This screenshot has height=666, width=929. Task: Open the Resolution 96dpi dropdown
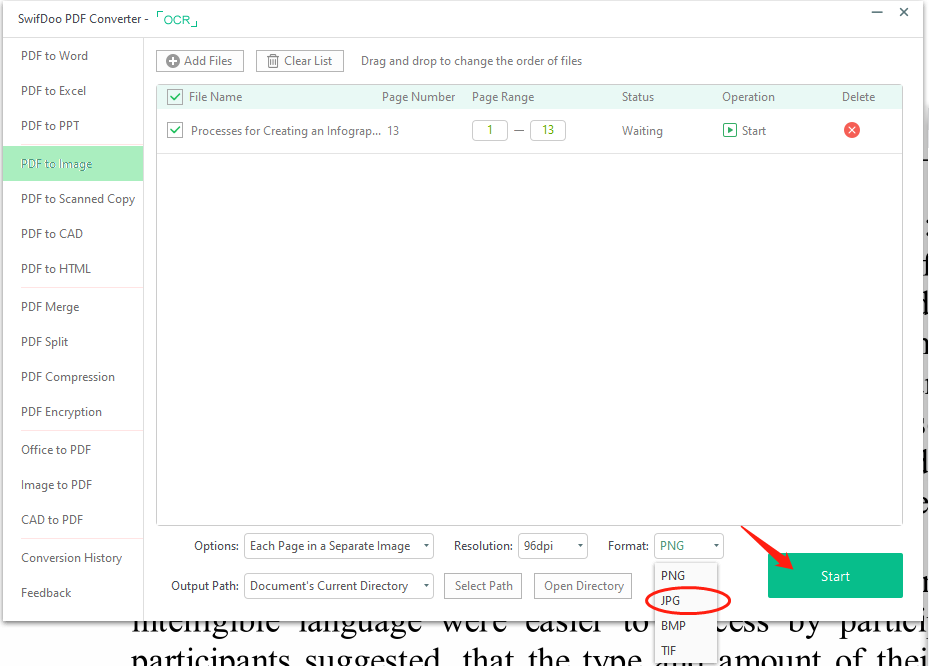[x=553, y=546]
